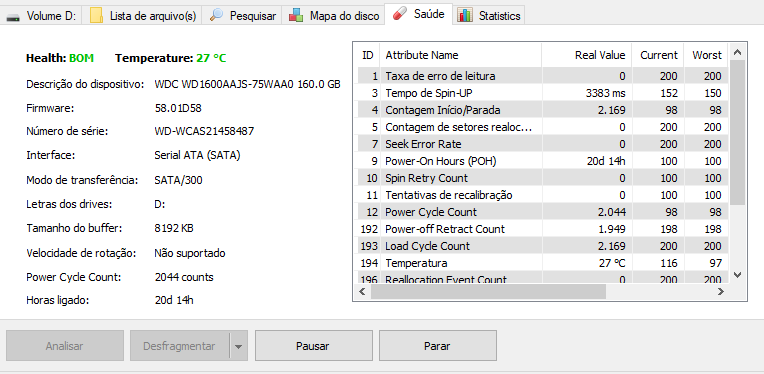
Task: Click the vertical scrollbar thumb of the table
Action: [737, 132]
